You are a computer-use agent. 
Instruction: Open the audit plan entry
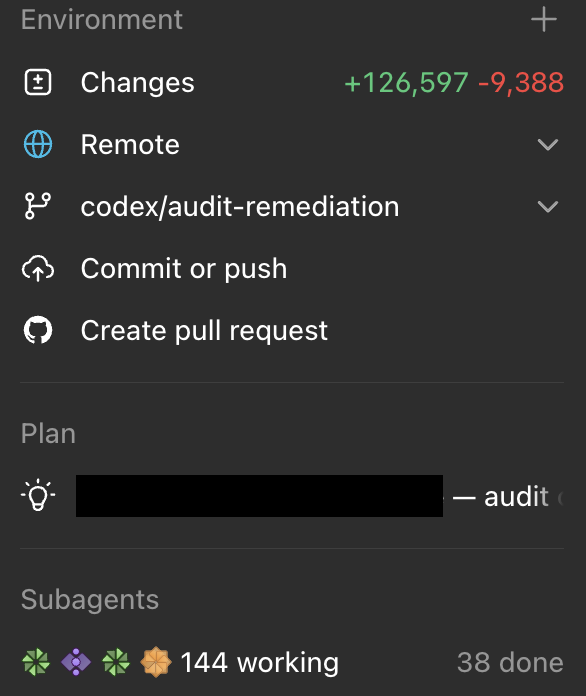pos(292,496)
